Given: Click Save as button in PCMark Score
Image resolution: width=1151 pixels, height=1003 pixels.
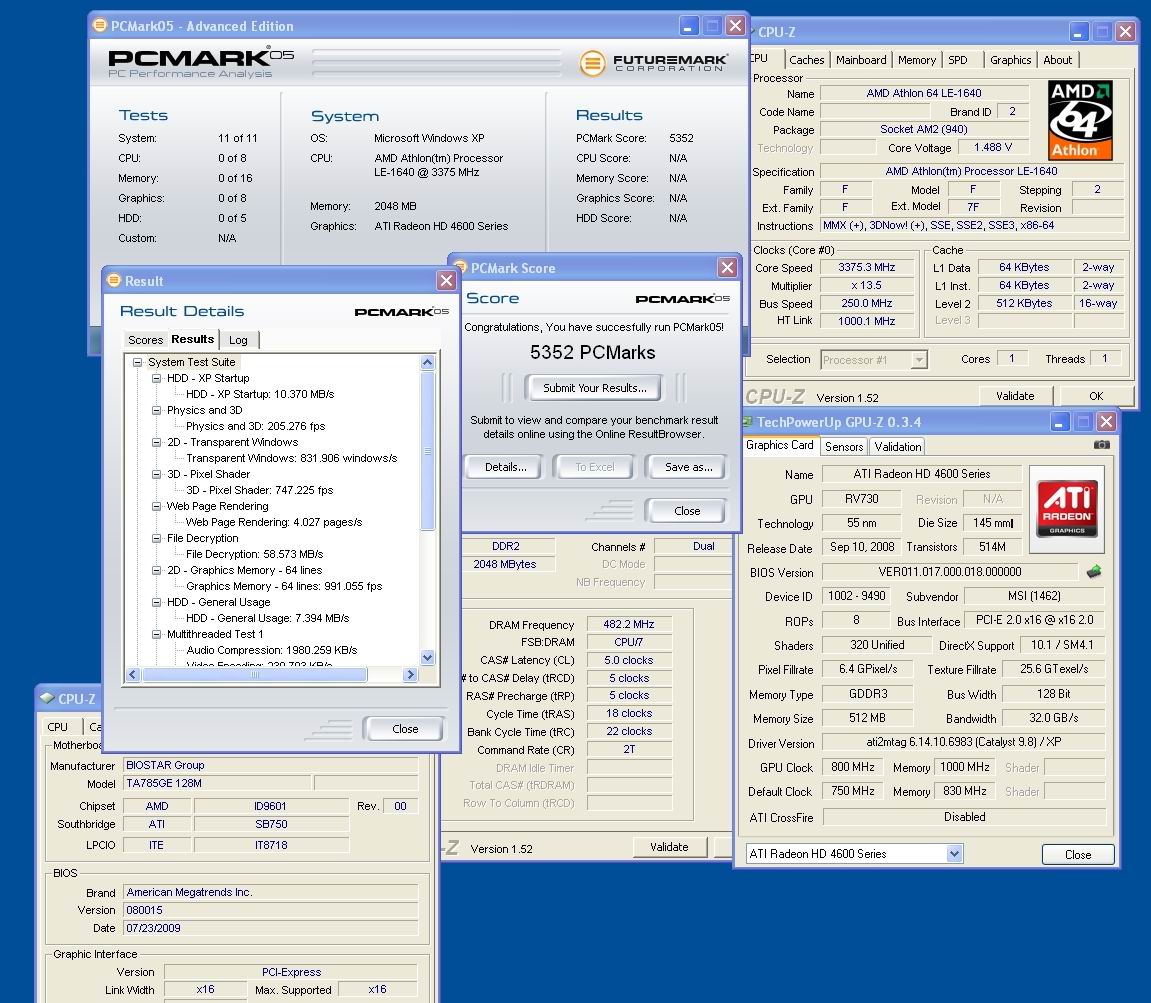Looking at the screenshot, I should (x=688, y=467).
